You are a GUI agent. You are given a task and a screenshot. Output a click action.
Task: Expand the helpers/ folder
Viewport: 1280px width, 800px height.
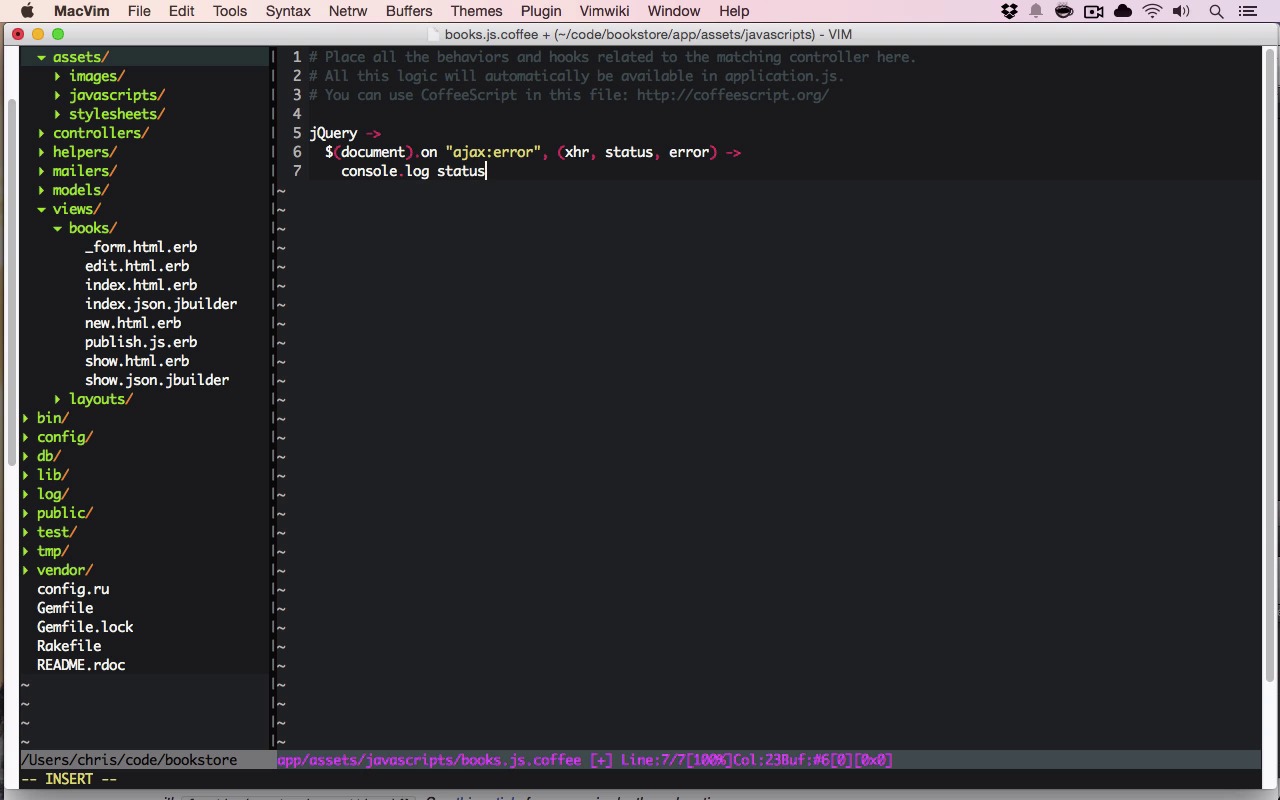(41, 152)
